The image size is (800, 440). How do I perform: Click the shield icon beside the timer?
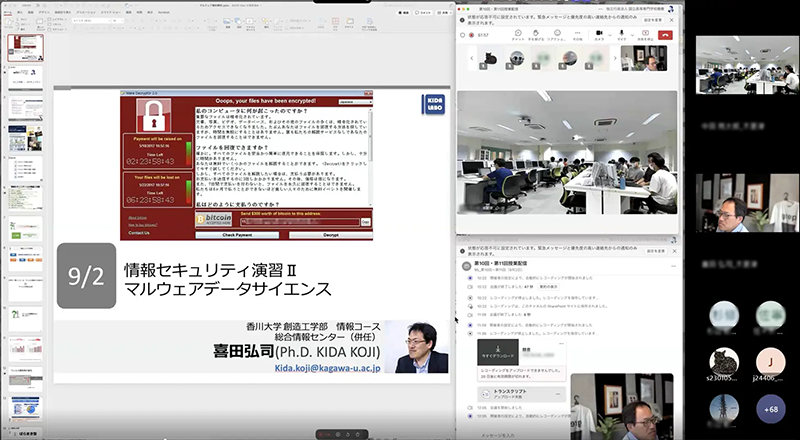coord(462,35)
